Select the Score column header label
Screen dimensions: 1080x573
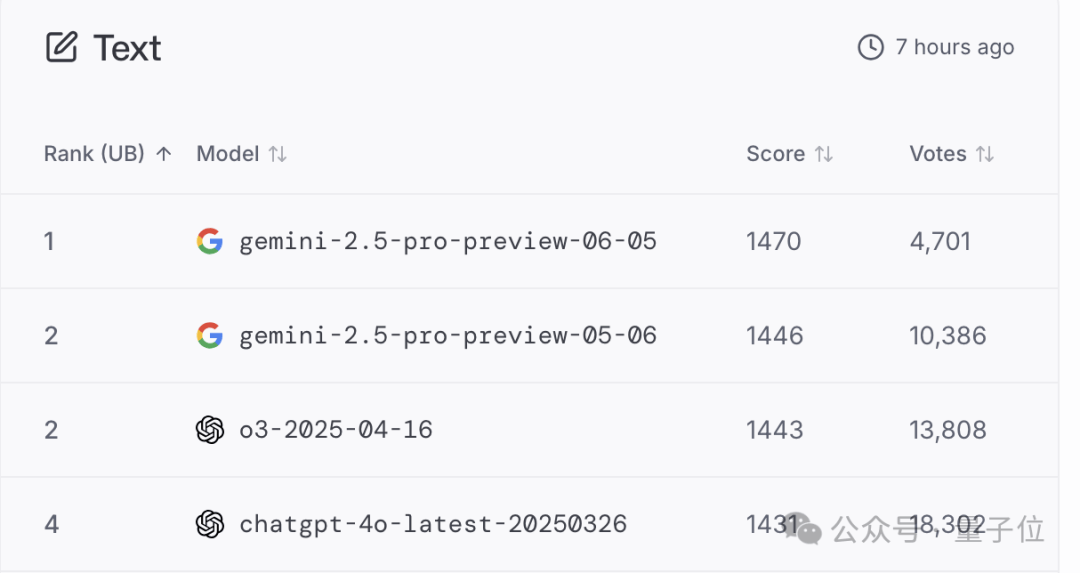(x=775, y=154)
